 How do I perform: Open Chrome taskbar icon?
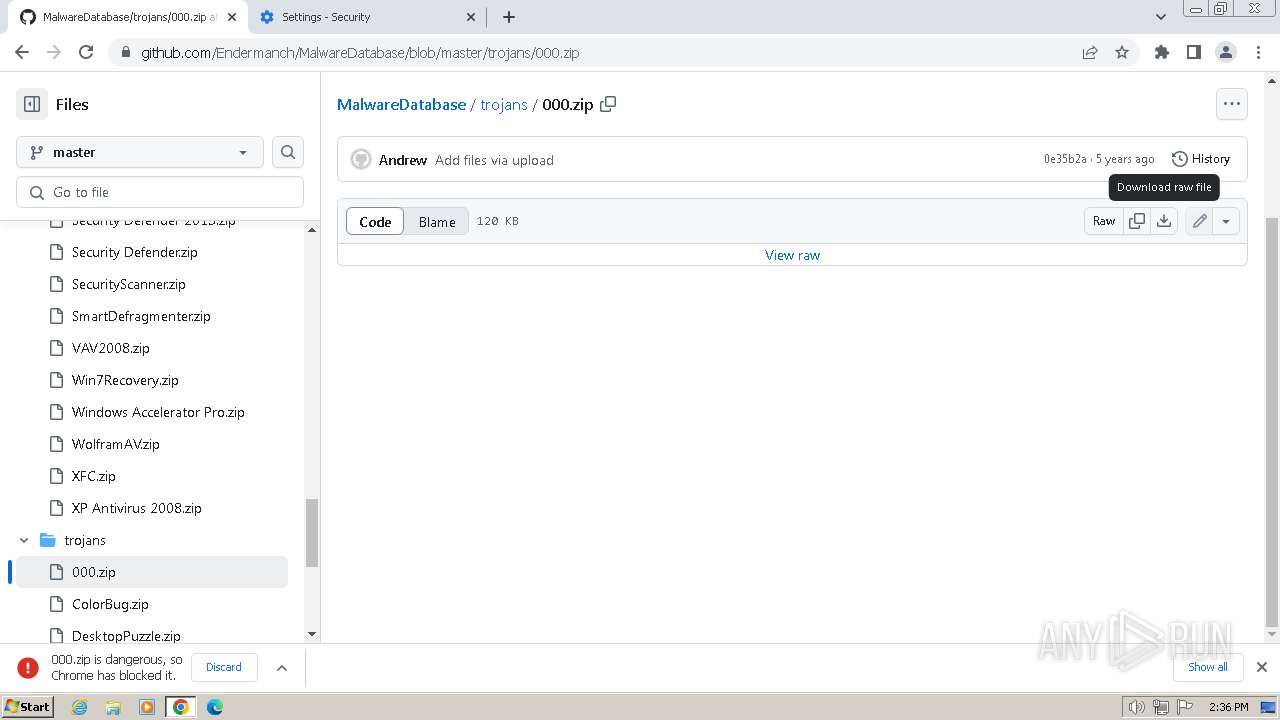click(x=181, y=707)
